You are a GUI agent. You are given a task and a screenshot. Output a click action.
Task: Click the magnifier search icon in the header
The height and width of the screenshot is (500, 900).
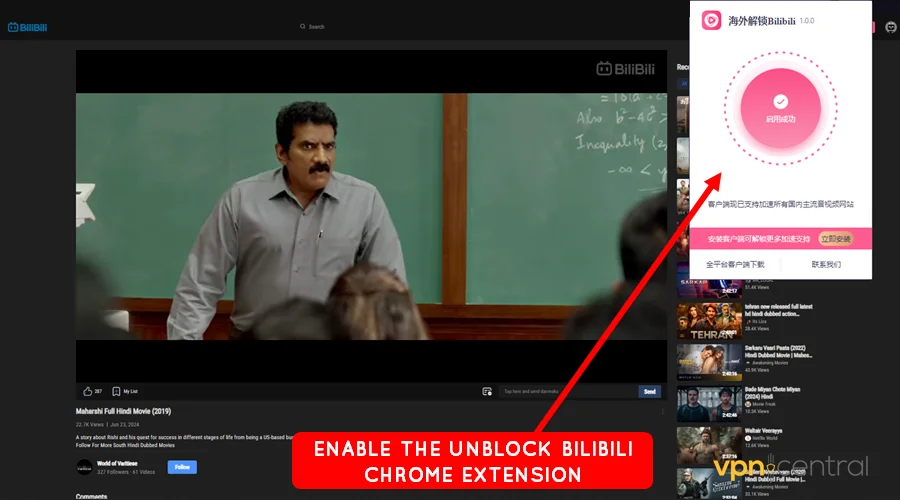pos(302,26)
